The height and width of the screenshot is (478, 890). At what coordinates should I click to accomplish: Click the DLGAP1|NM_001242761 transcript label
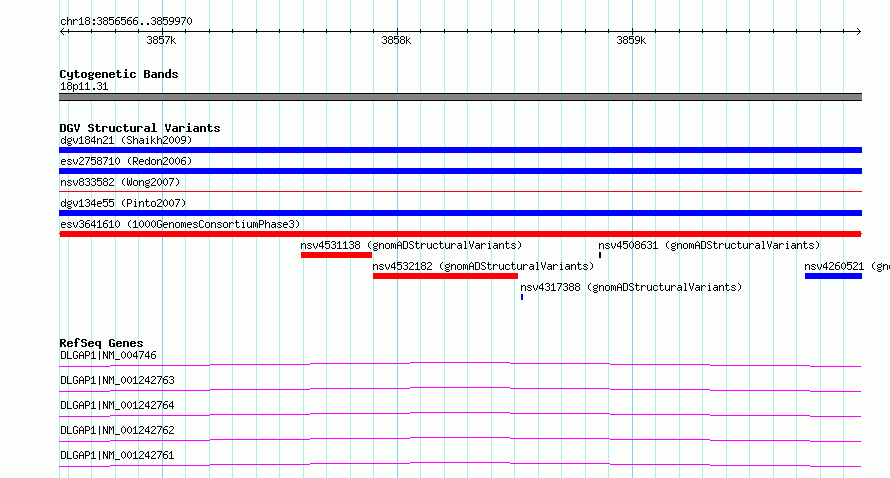coord(117,455)
